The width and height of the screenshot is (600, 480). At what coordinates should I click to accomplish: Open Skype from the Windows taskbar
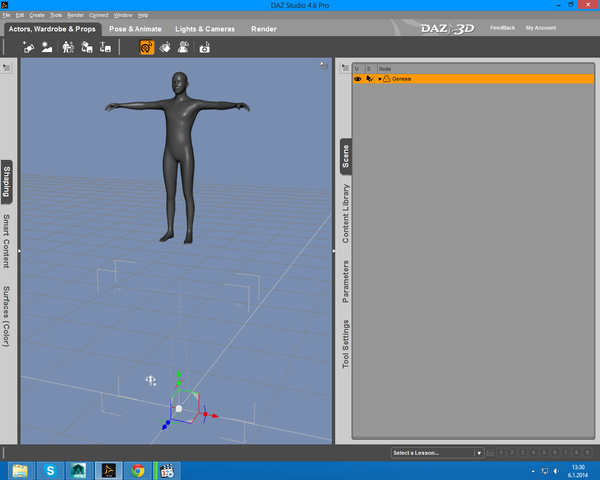[x=49, y=469]
